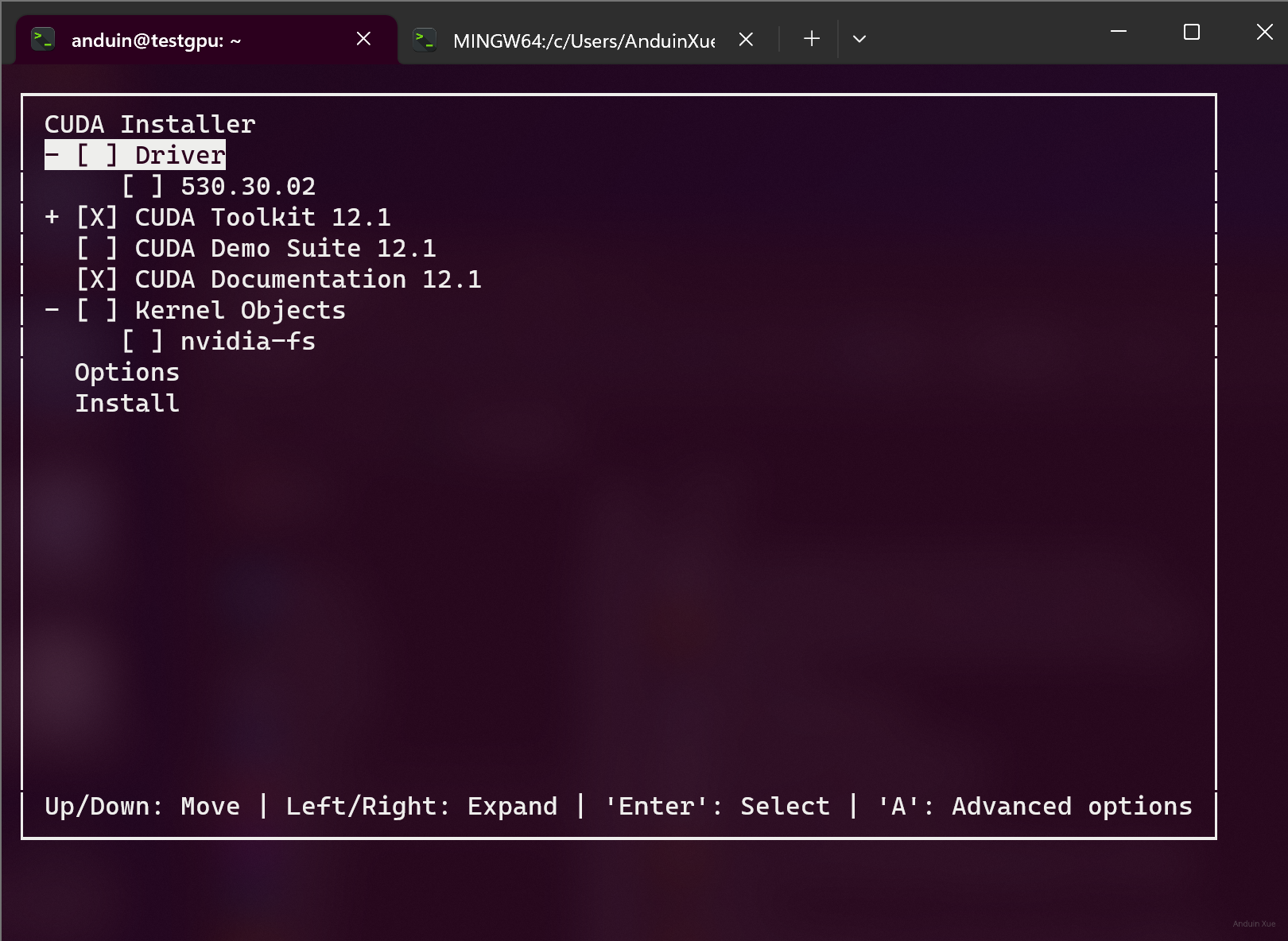Close the terminal window
The height and width of the screenshot is (941, 1288).
point(1264,32)
